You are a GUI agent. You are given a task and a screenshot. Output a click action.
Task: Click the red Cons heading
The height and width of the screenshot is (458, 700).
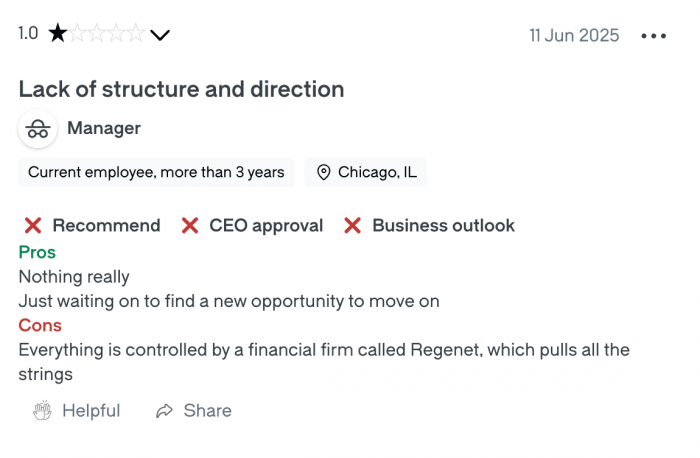(x=40, y=325)
